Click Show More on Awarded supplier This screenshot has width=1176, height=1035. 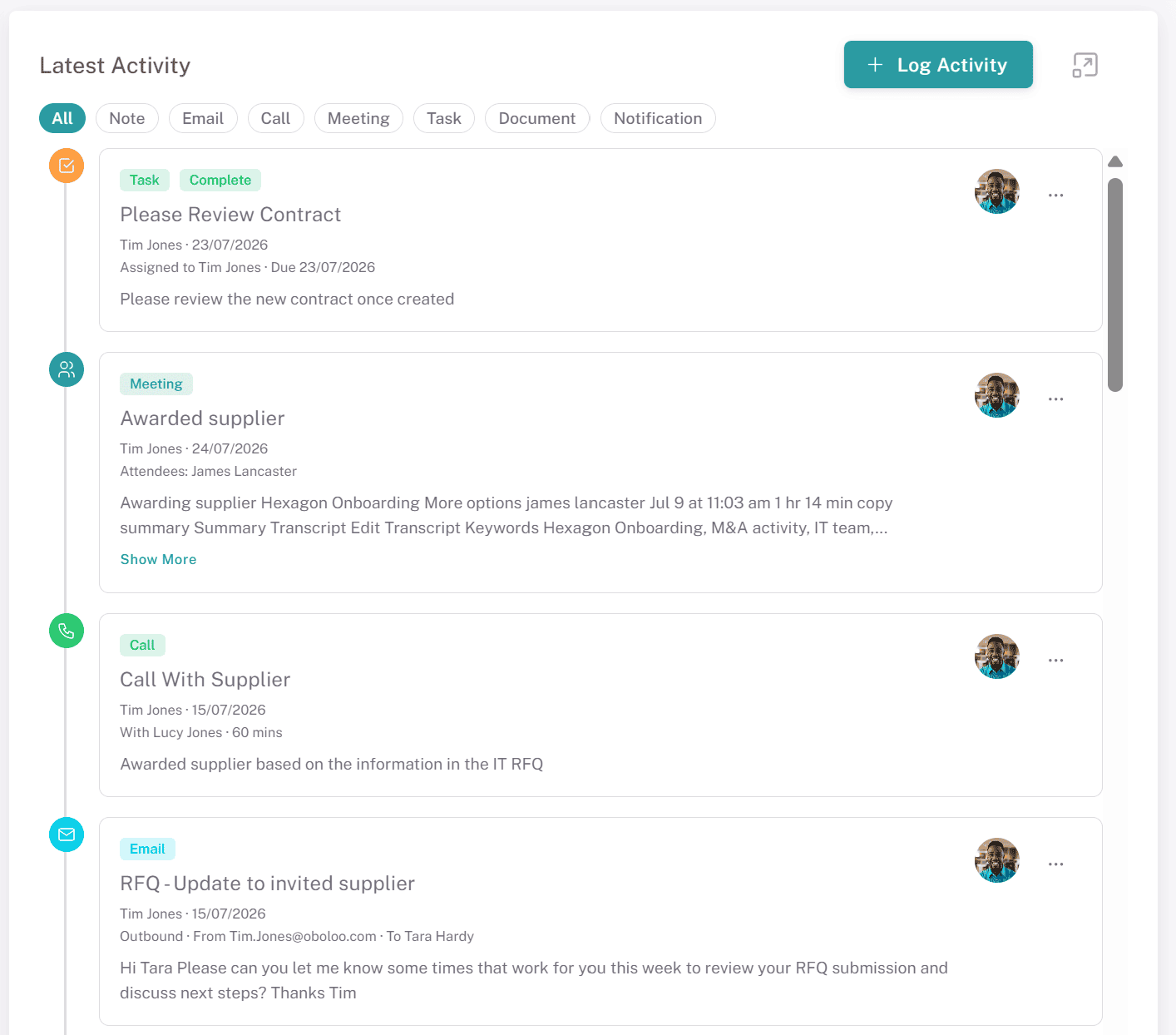tap(158, 559)
